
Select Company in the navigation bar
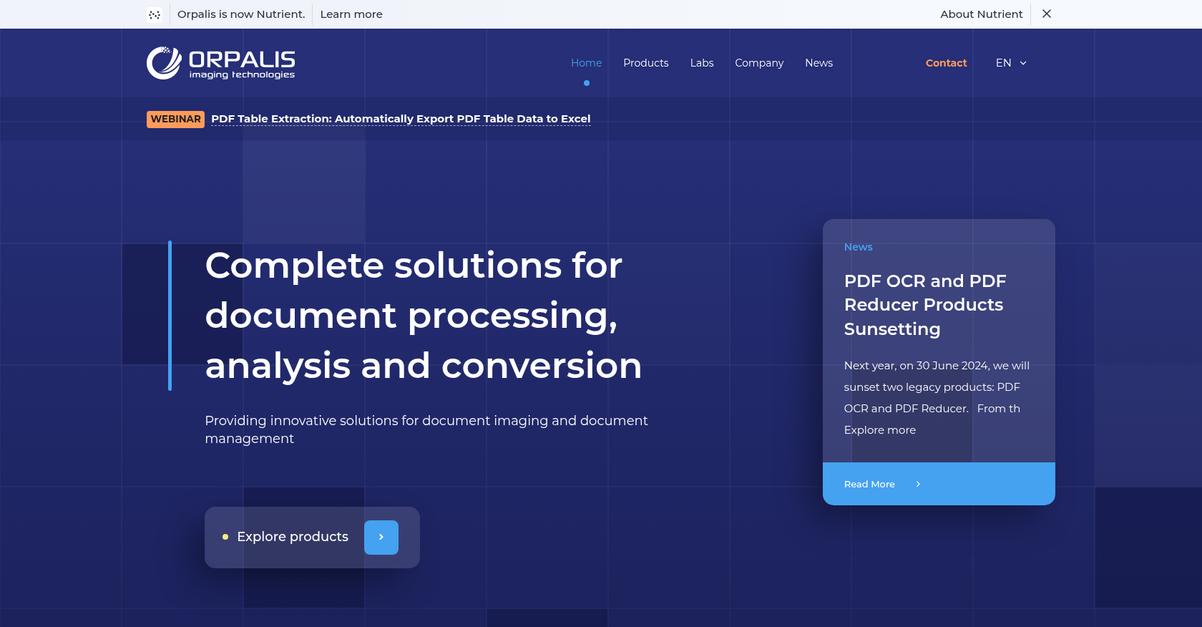tap(759, 63)
